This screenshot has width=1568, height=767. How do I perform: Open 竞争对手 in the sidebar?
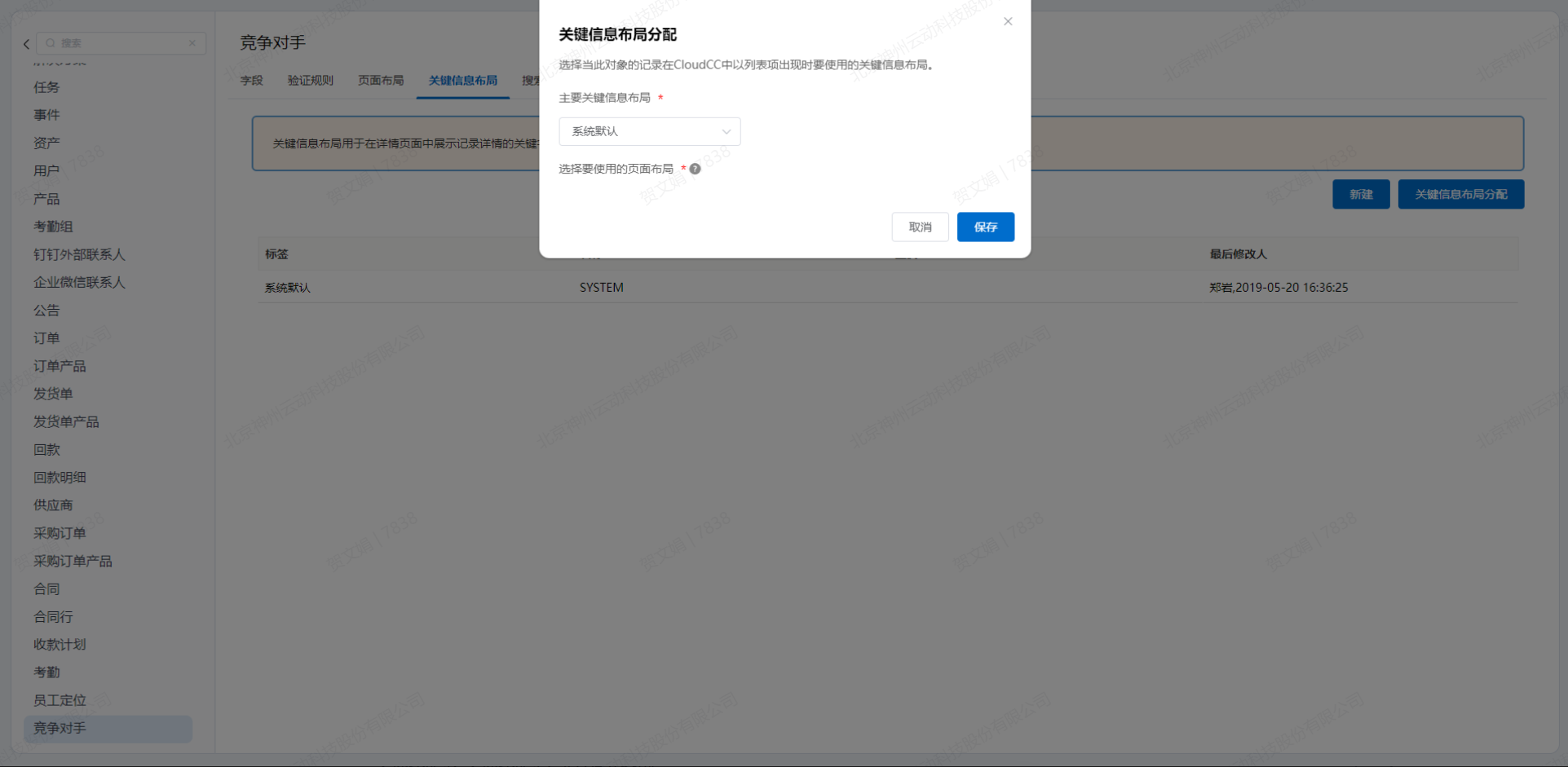point(60,728)
